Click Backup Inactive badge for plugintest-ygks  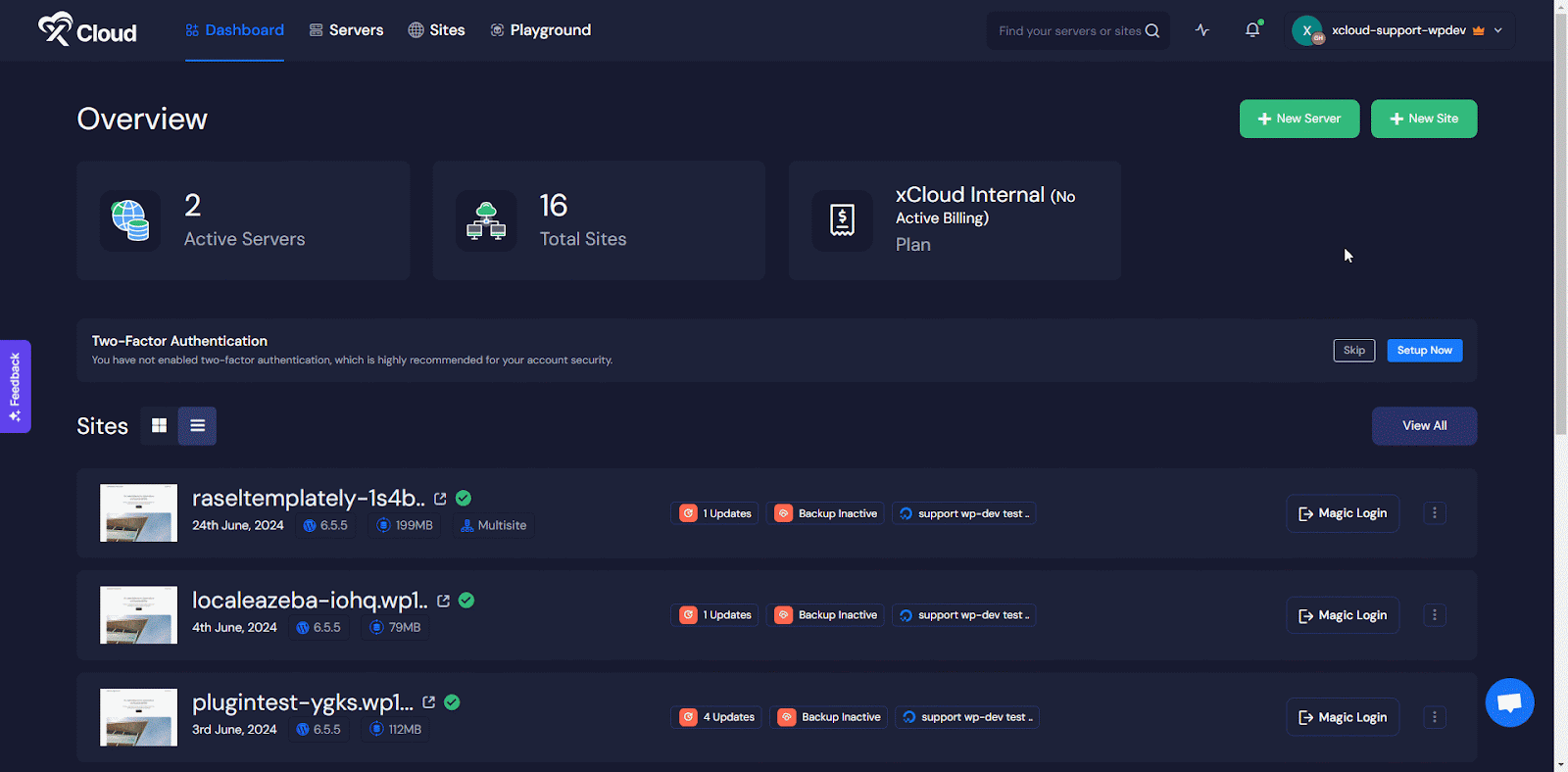tap(829, 717)
